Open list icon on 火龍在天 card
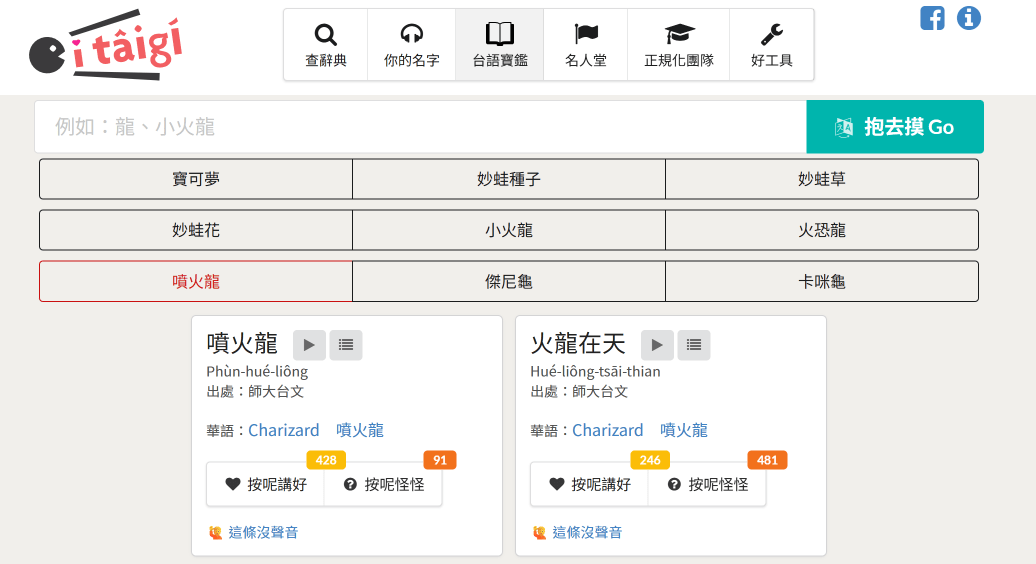 click(x=694, y=345)
